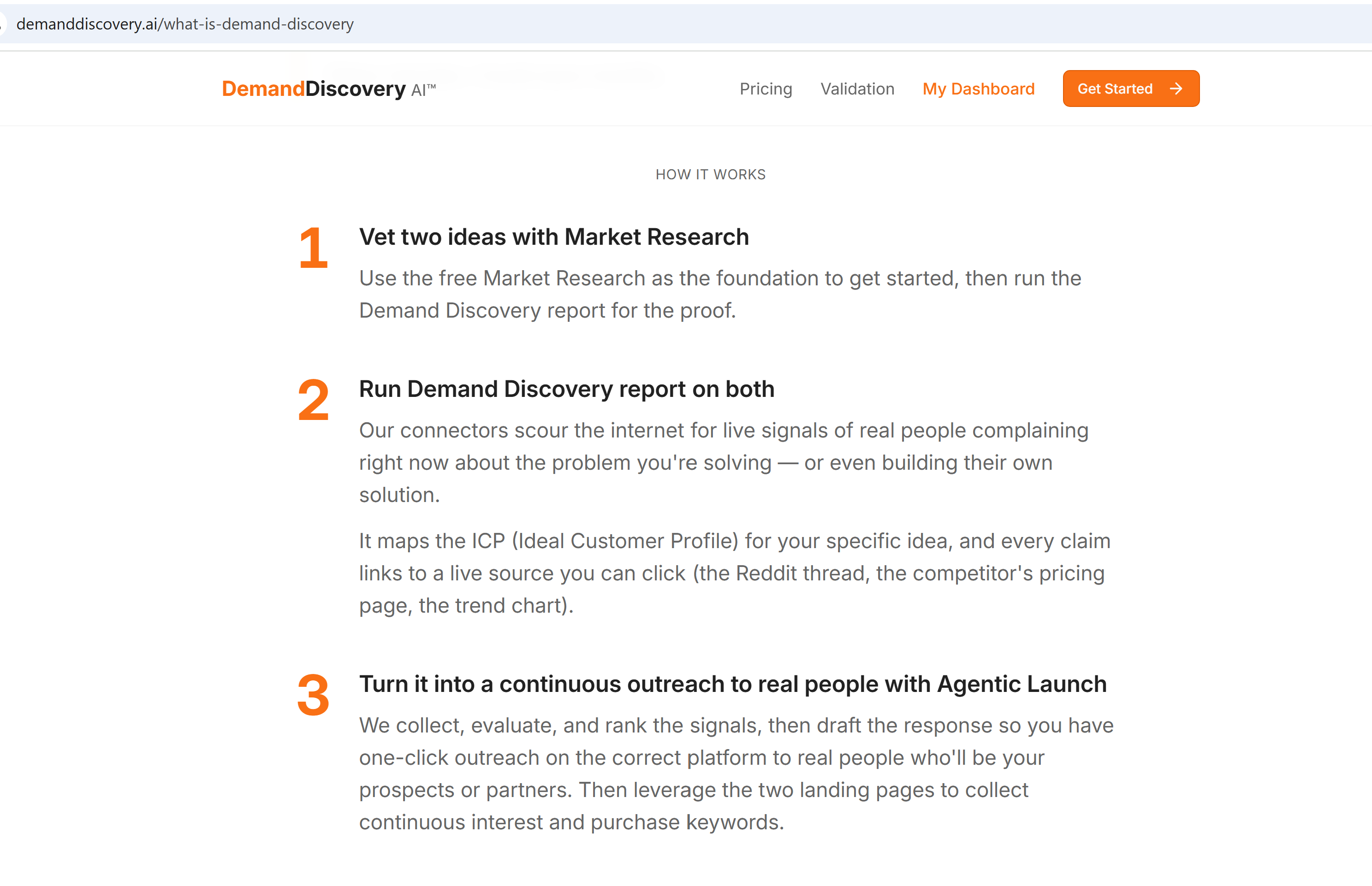Click heading about Agentic Launch outreach

click(733, 684)
